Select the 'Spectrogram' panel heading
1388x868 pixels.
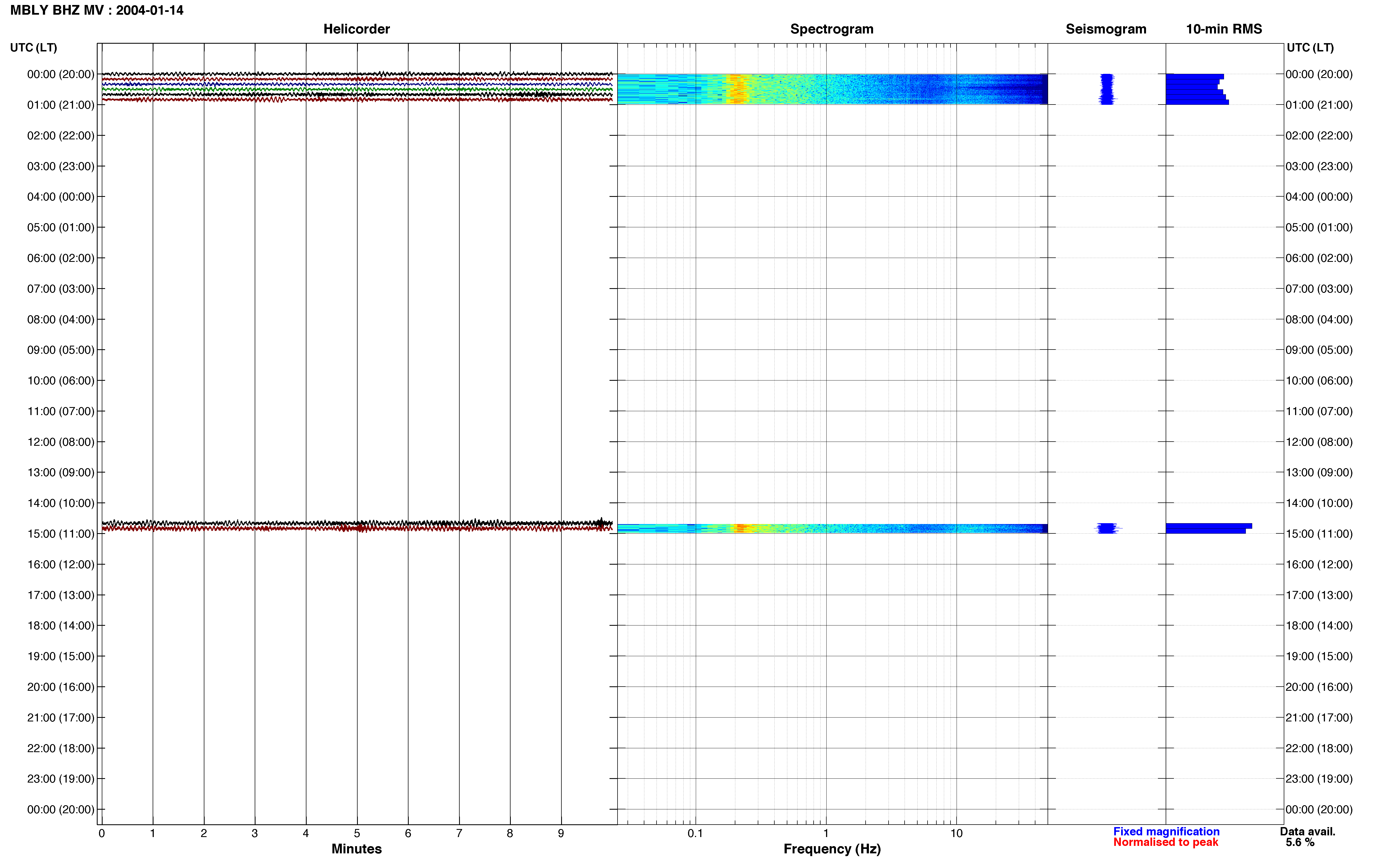click(x=832, y=29)
